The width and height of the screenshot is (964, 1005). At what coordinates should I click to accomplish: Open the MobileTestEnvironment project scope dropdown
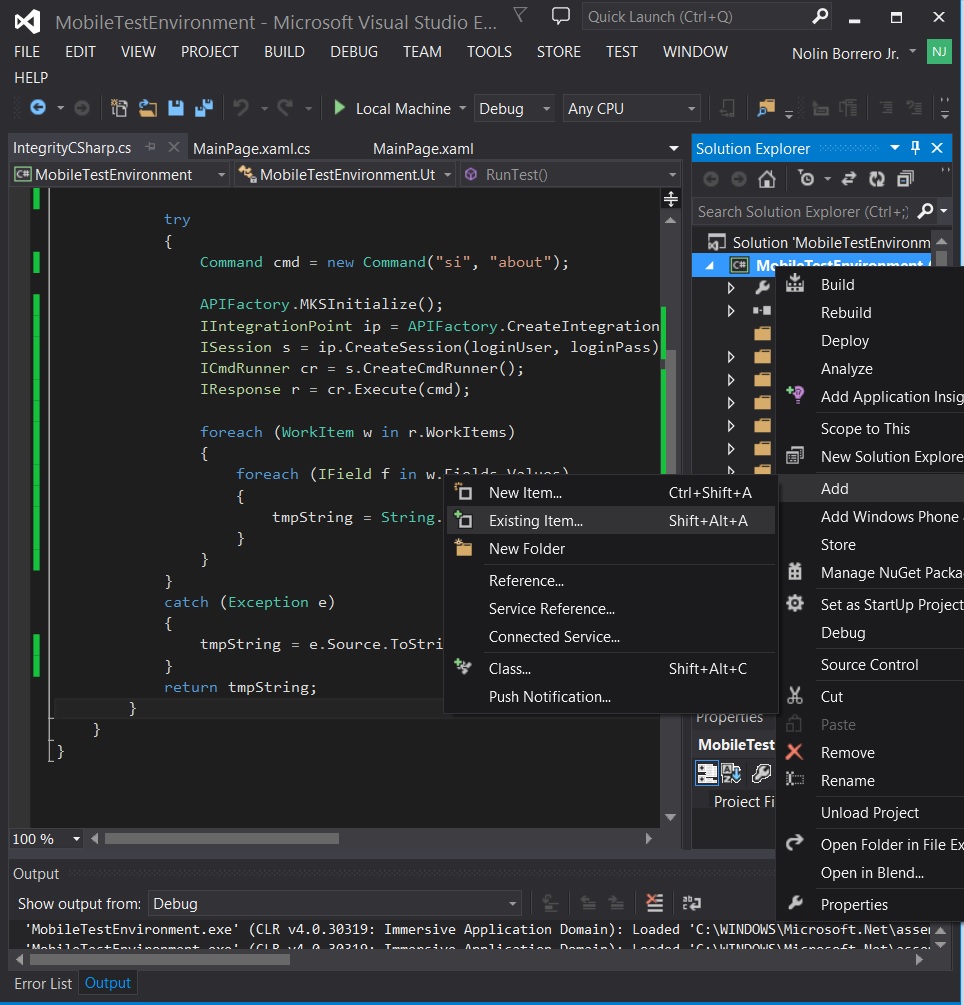click(x=221, y=174)
